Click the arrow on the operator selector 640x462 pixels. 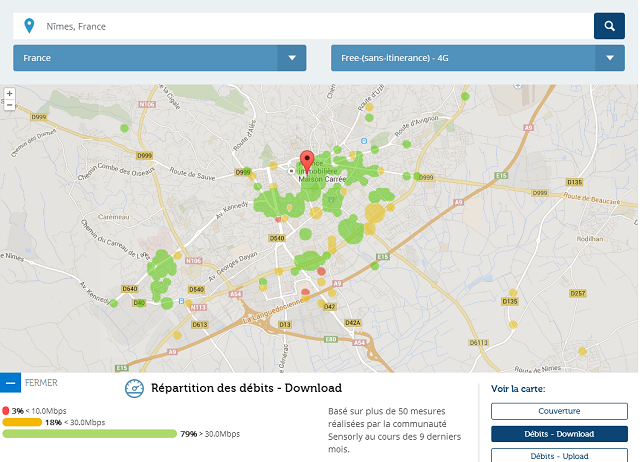pos(609,58)
